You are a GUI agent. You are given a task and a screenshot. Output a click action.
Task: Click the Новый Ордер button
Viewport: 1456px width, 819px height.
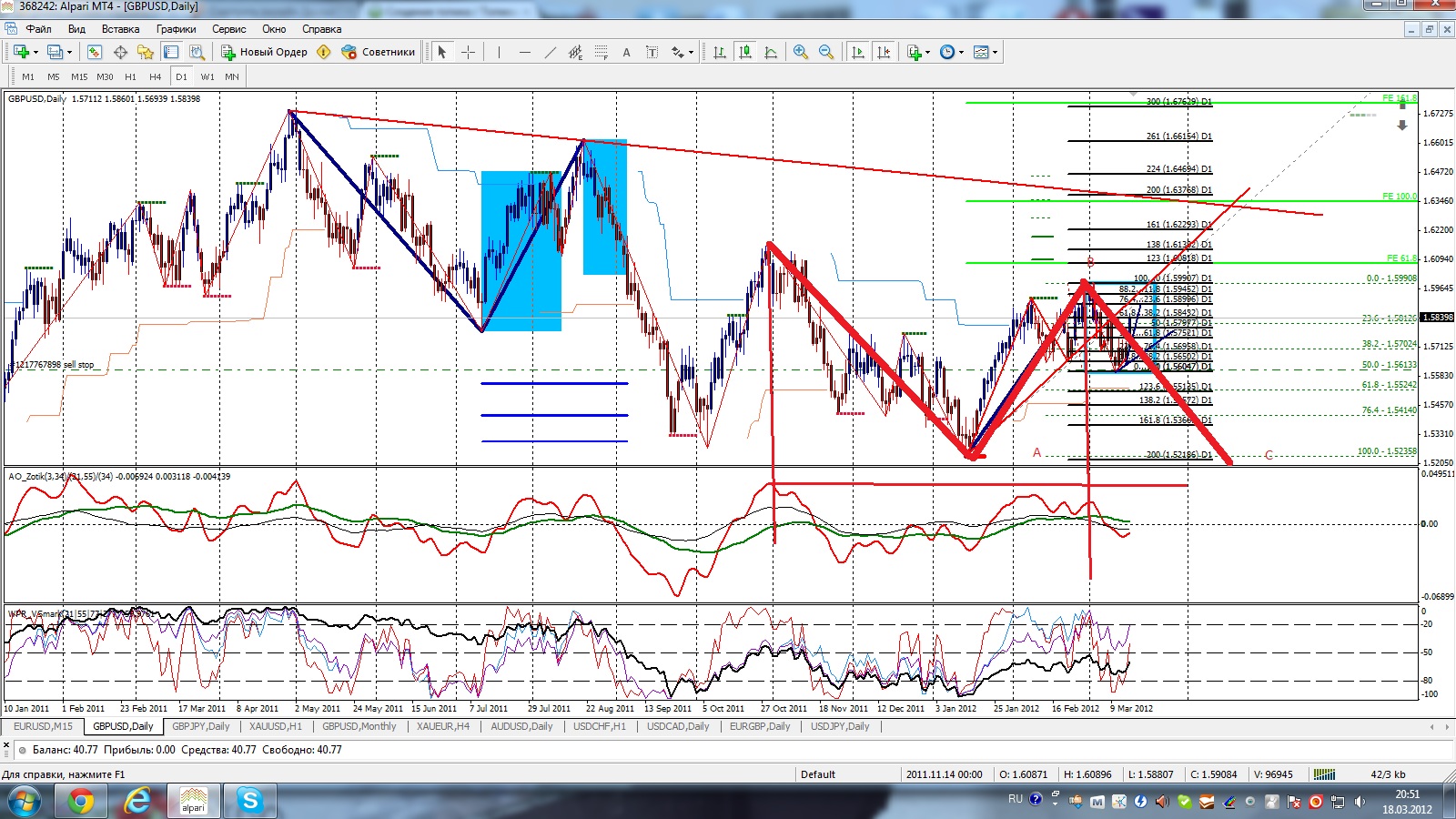[264, 52]
